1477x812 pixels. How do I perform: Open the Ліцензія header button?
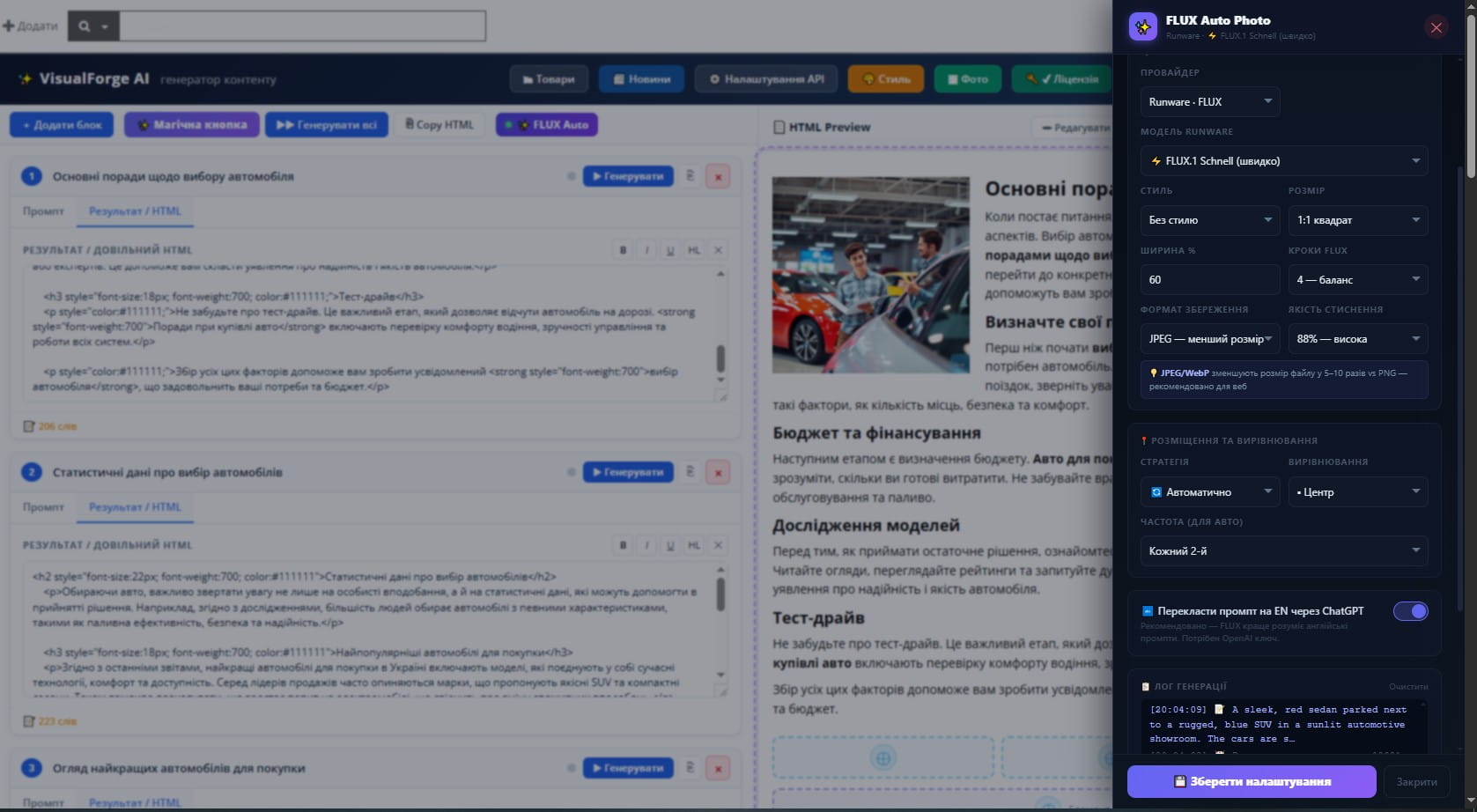pos(1062,79)
